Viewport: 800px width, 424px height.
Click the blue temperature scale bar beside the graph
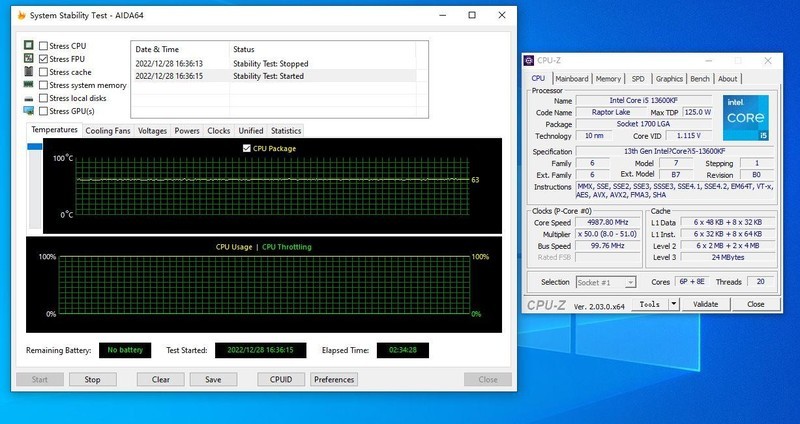pos(35,146)
